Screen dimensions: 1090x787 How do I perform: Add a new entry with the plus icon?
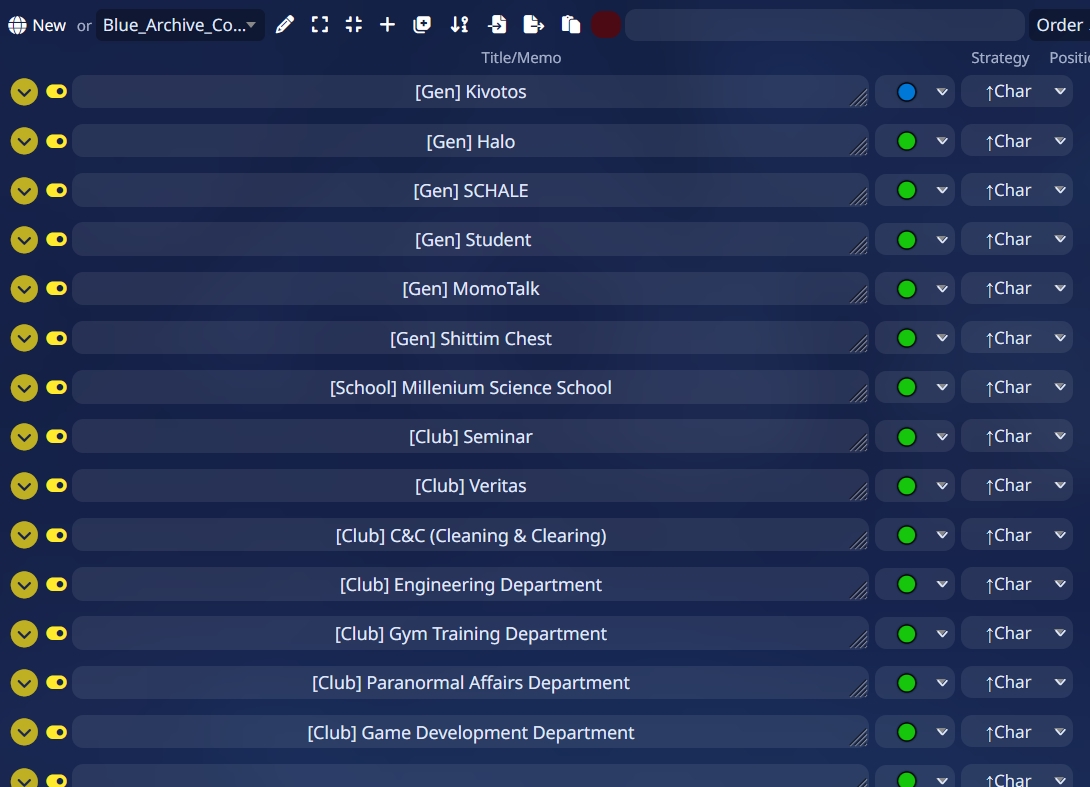tap(387, 26)
